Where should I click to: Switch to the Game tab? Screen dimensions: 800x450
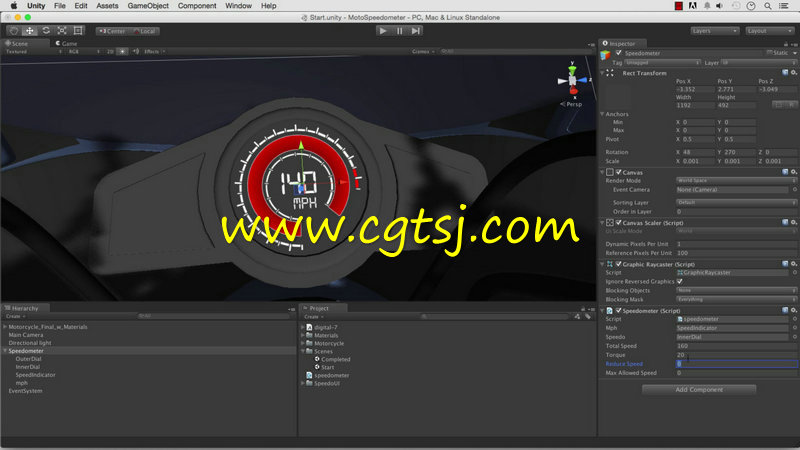[x=66, y=44]
